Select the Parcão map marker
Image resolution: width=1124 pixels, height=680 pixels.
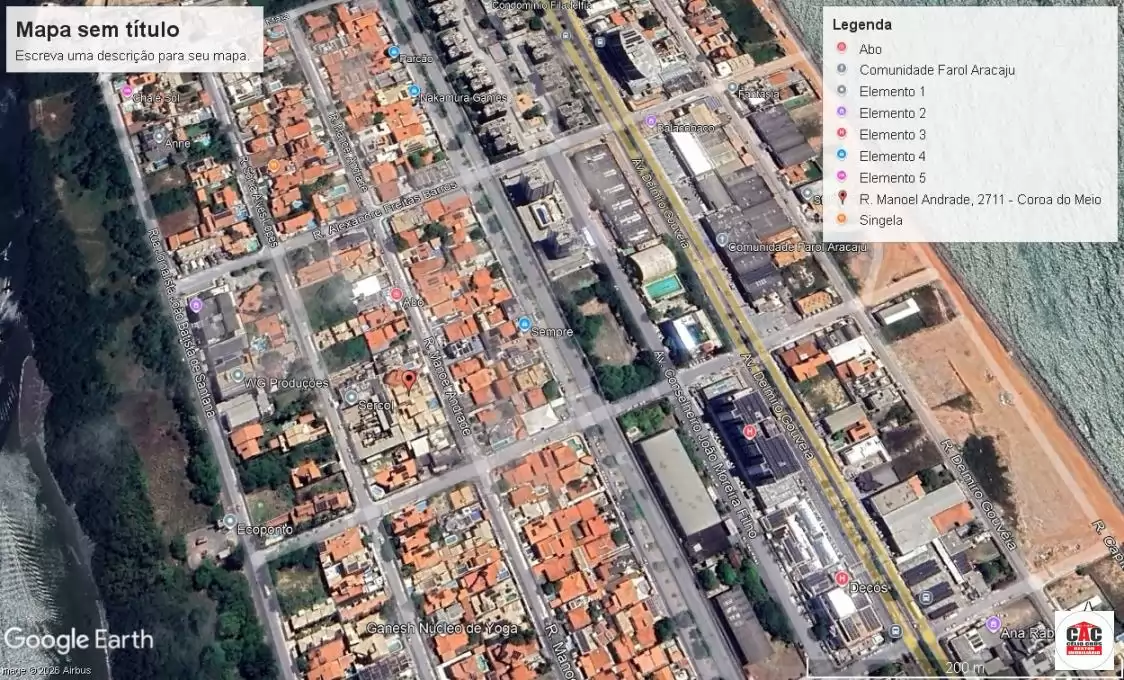394,52
